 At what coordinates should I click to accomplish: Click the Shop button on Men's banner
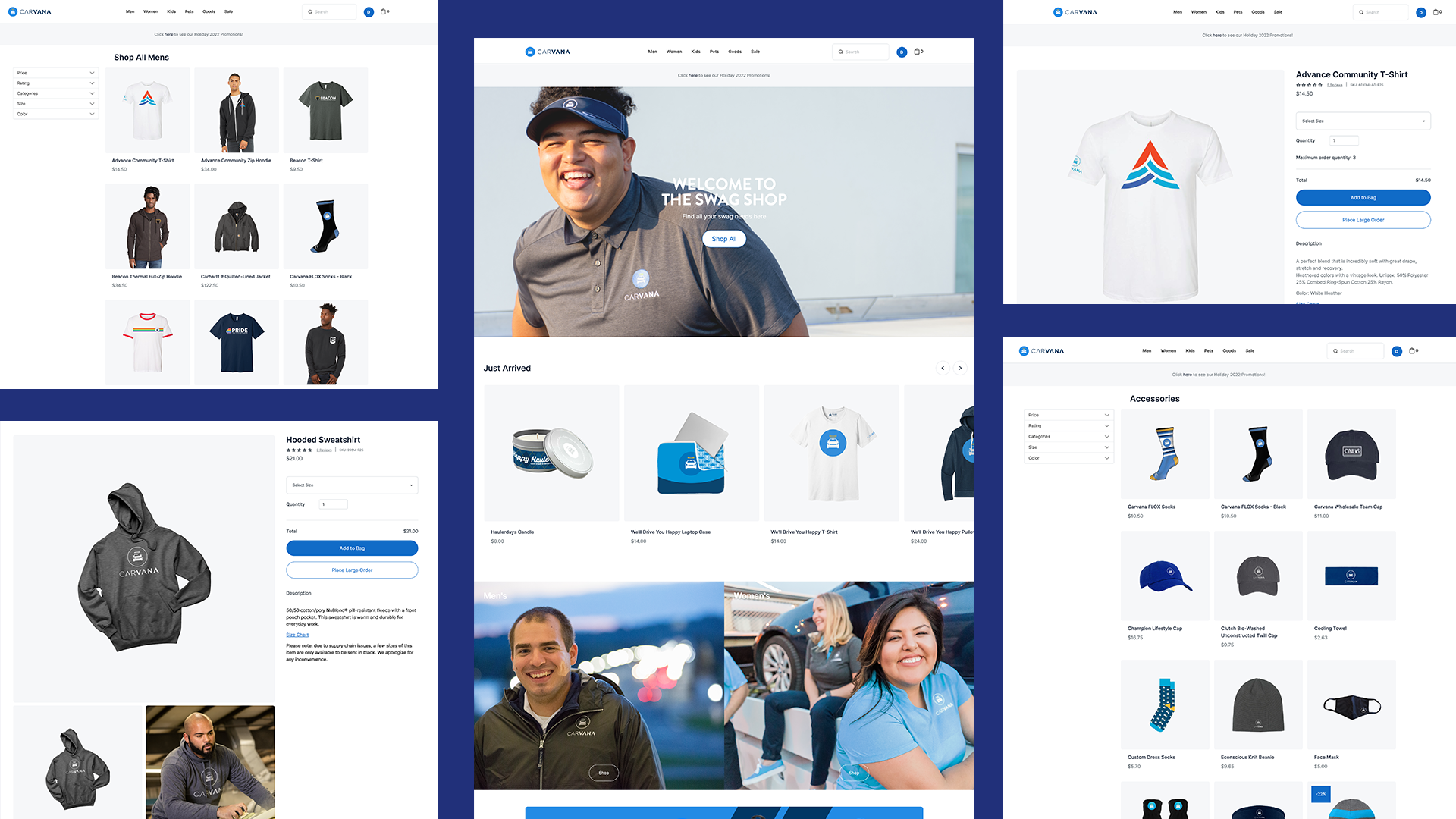pos(604,773)
